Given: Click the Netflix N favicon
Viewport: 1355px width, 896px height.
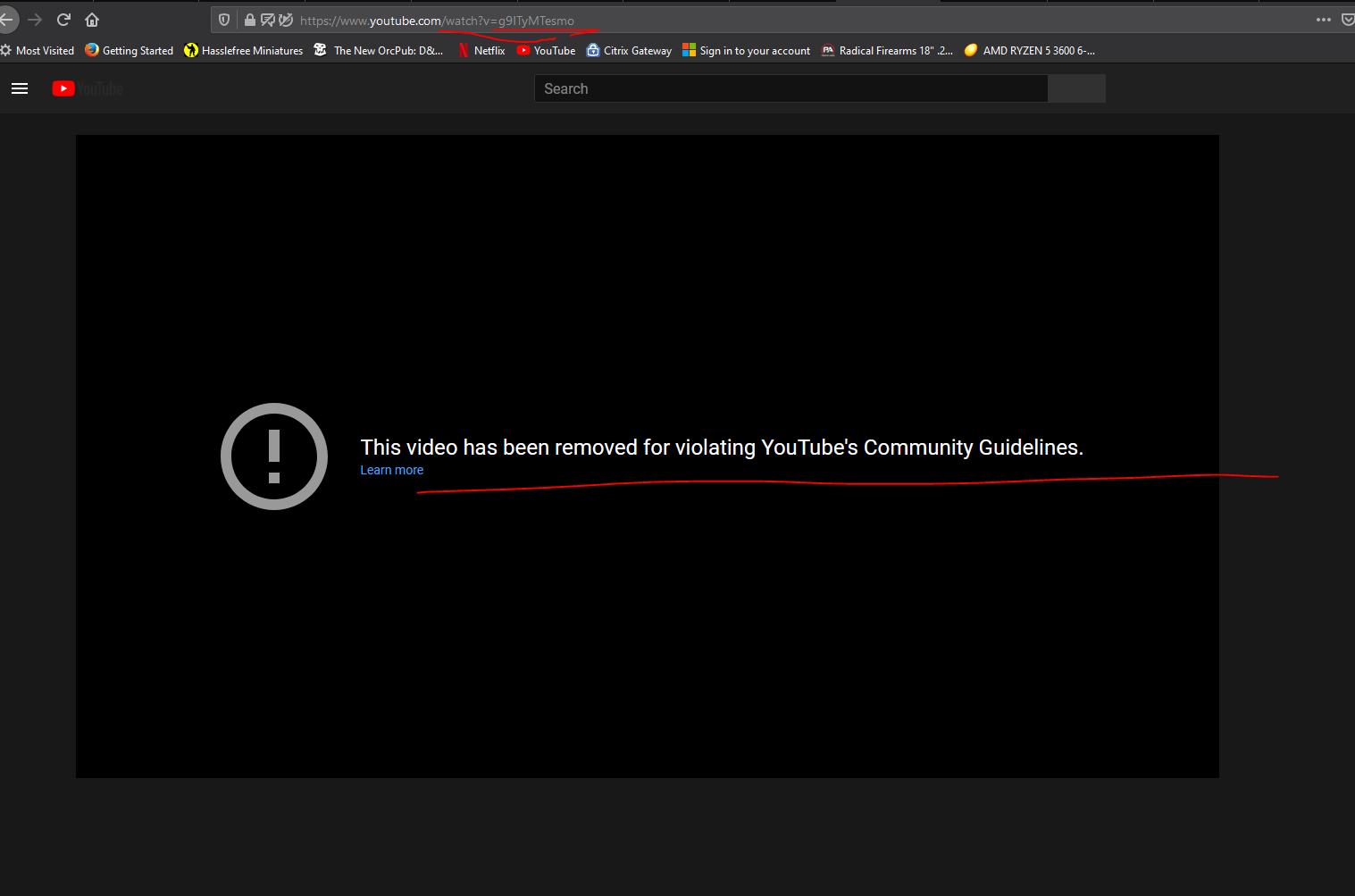Looking at the screenshot, I should click(464, 51).
